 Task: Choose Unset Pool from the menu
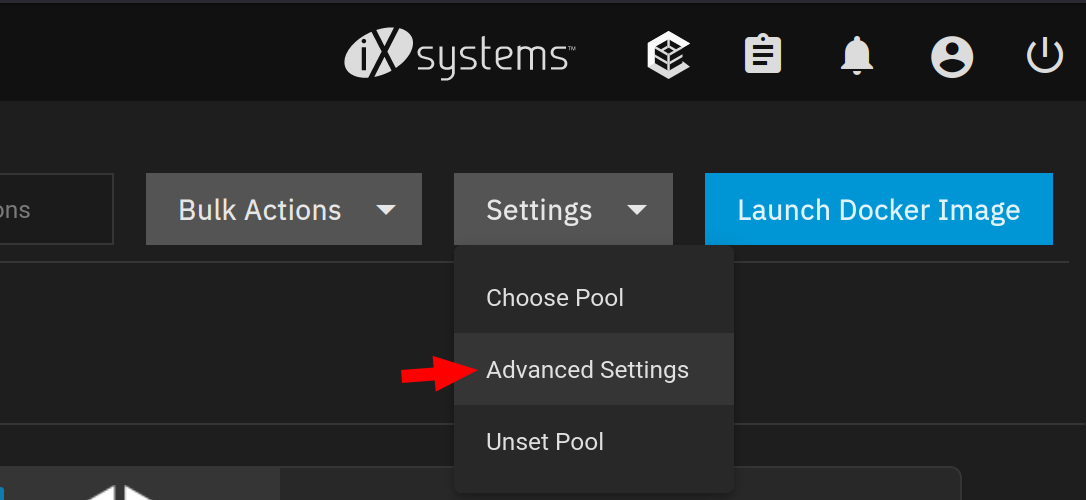(x=594, y=442)
